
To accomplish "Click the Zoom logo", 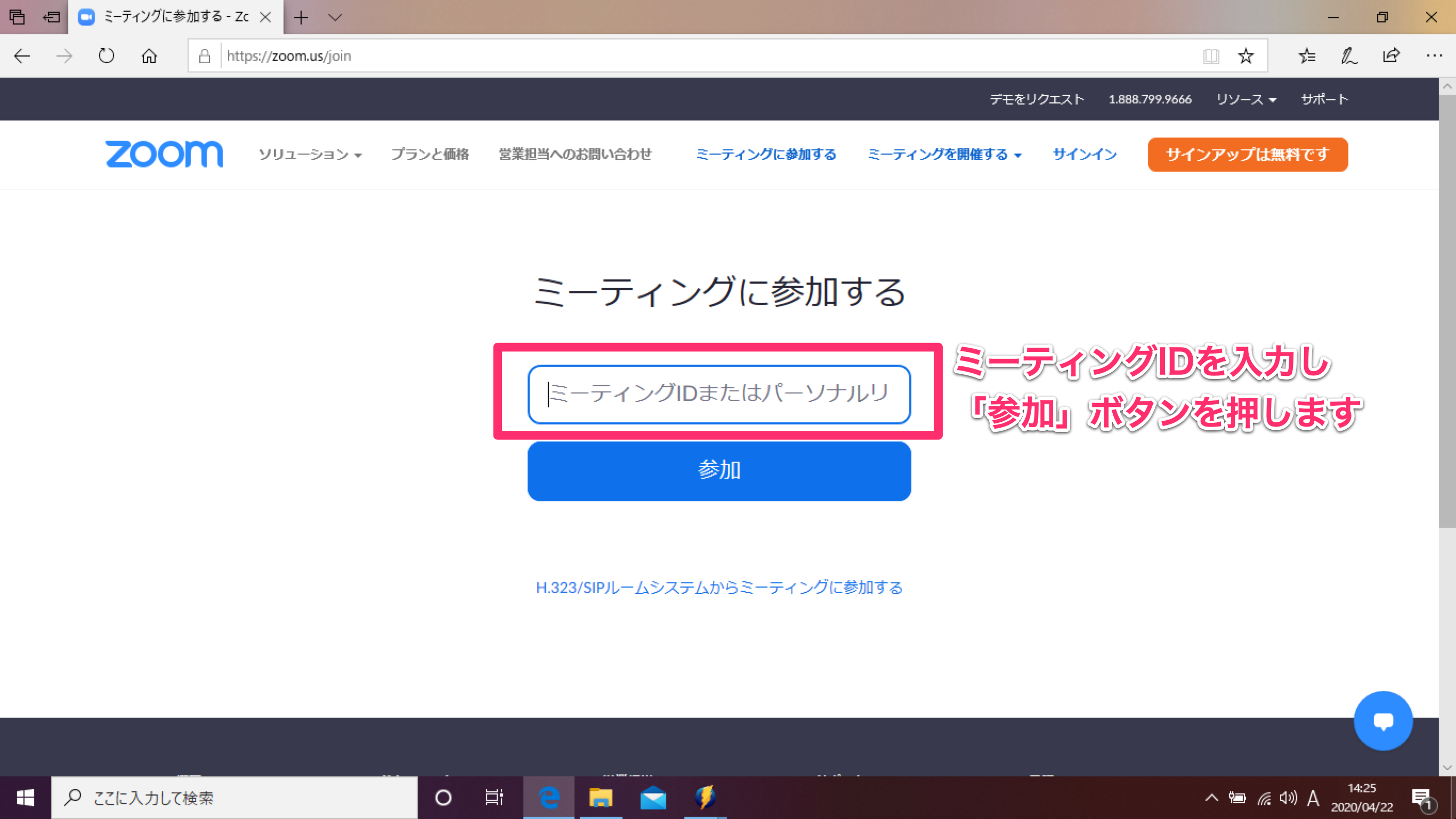I will coord(164,154).
